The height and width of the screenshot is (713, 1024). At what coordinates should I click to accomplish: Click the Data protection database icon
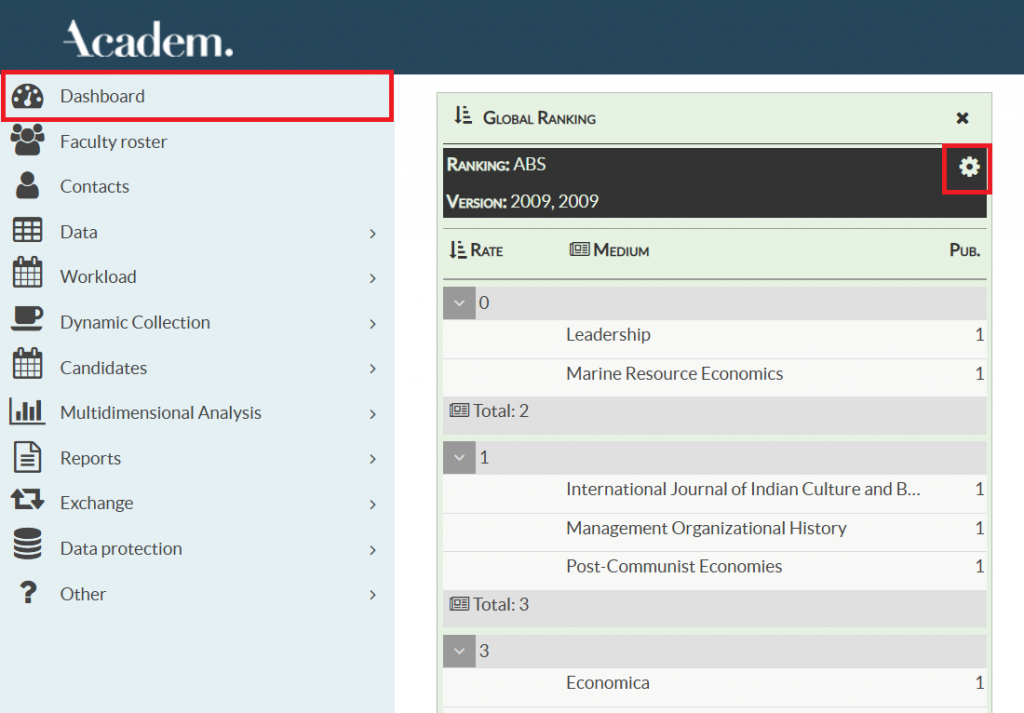coord(27,548)
